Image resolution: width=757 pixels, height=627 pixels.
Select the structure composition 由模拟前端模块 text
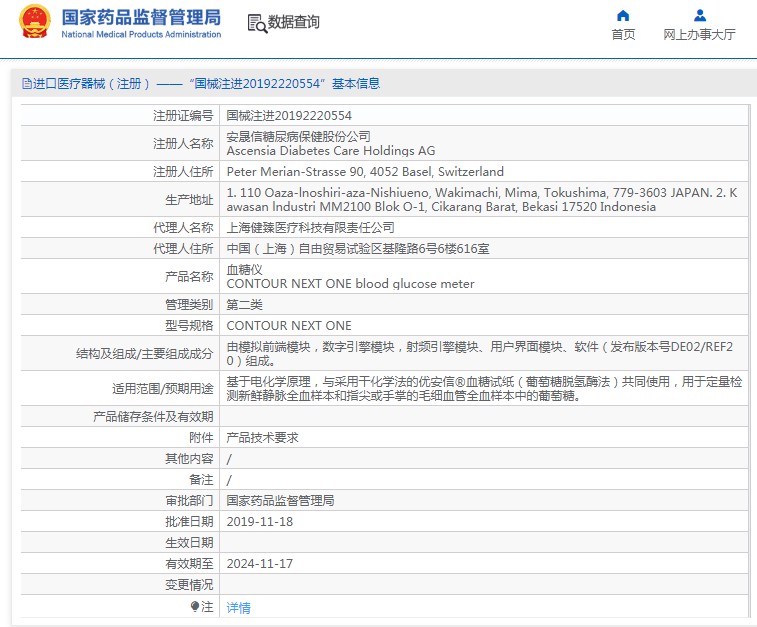point(480,354)
